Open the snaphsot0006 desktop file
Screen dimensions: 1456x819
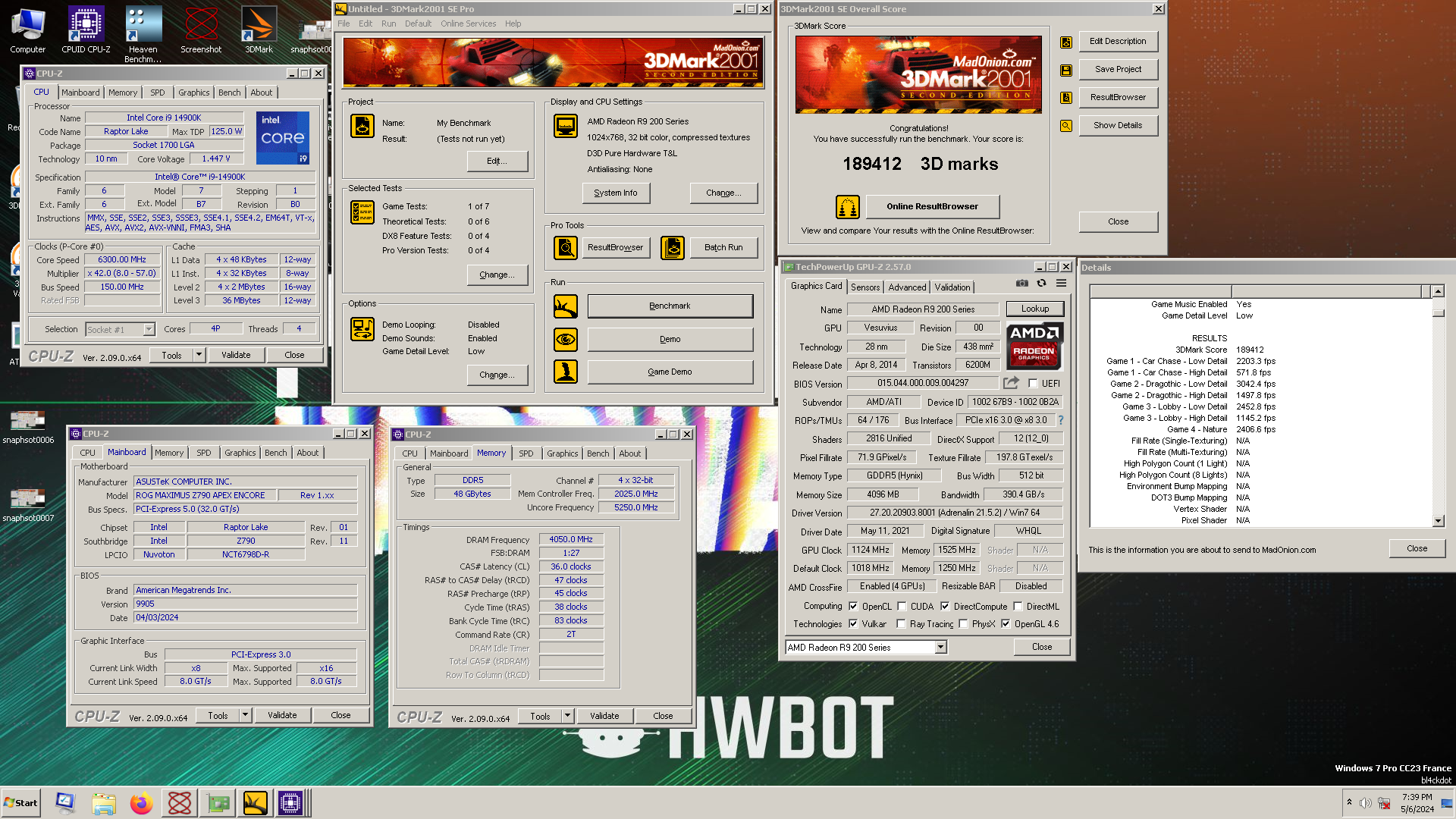(x=28, y=427)
